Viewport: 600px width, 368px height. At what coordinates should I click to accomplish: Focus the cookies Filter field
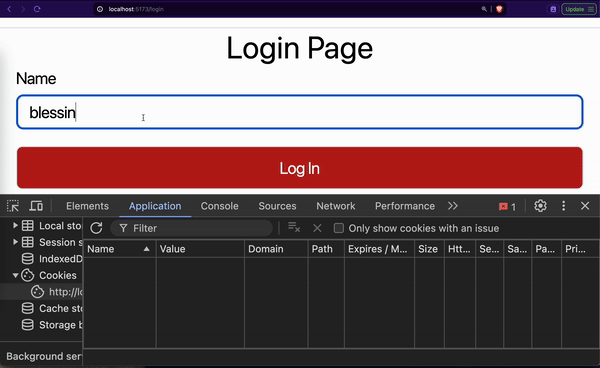click(191, 228)
